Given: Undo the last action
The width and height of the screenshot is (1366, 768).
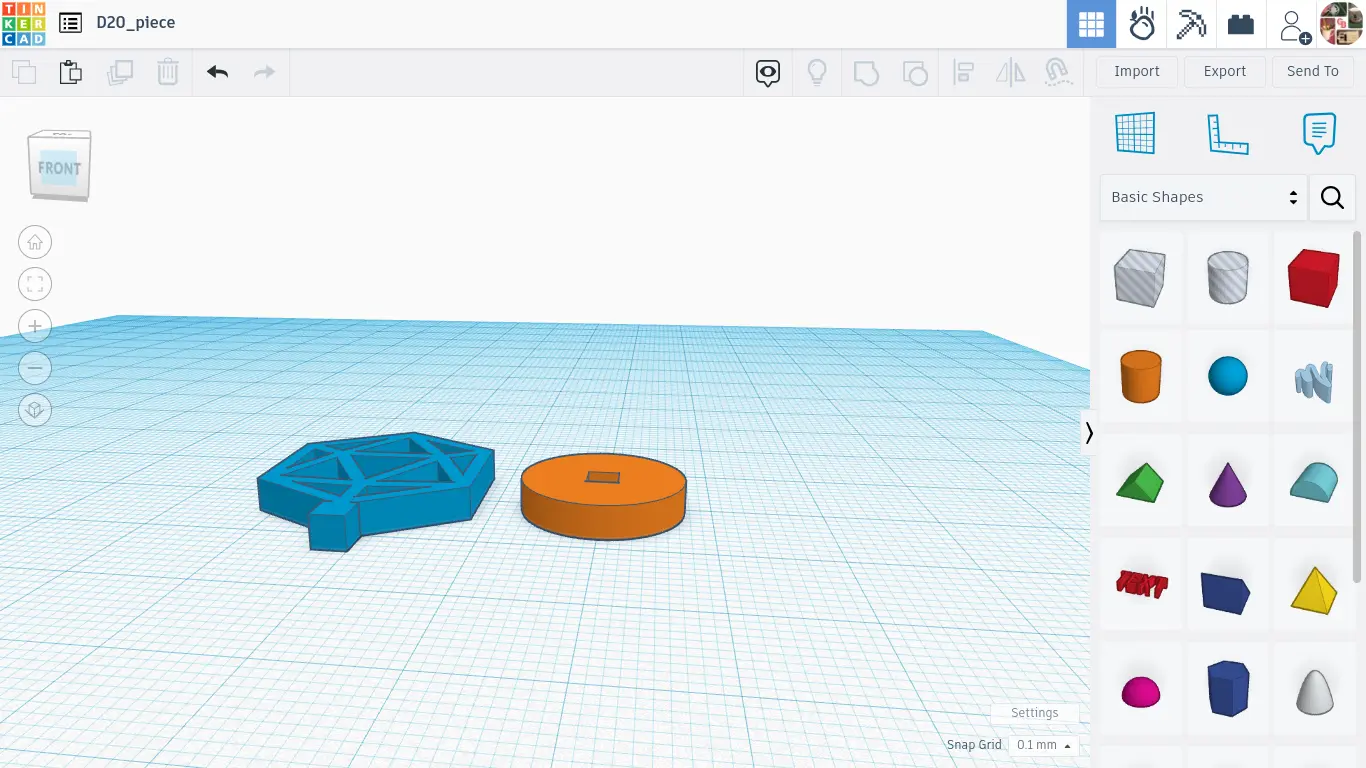Looking at the screenshot, I should [217, 72].
